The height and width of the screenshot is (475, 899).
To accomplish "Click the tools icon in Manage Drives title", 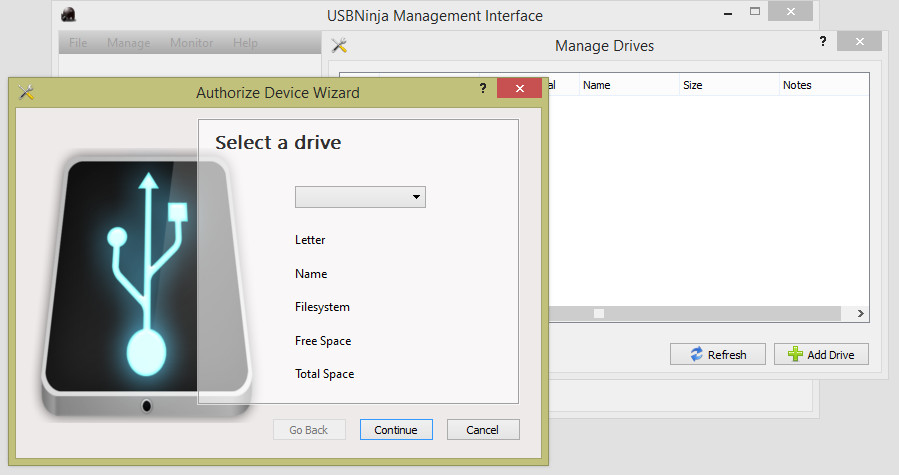I will [339, 45].
